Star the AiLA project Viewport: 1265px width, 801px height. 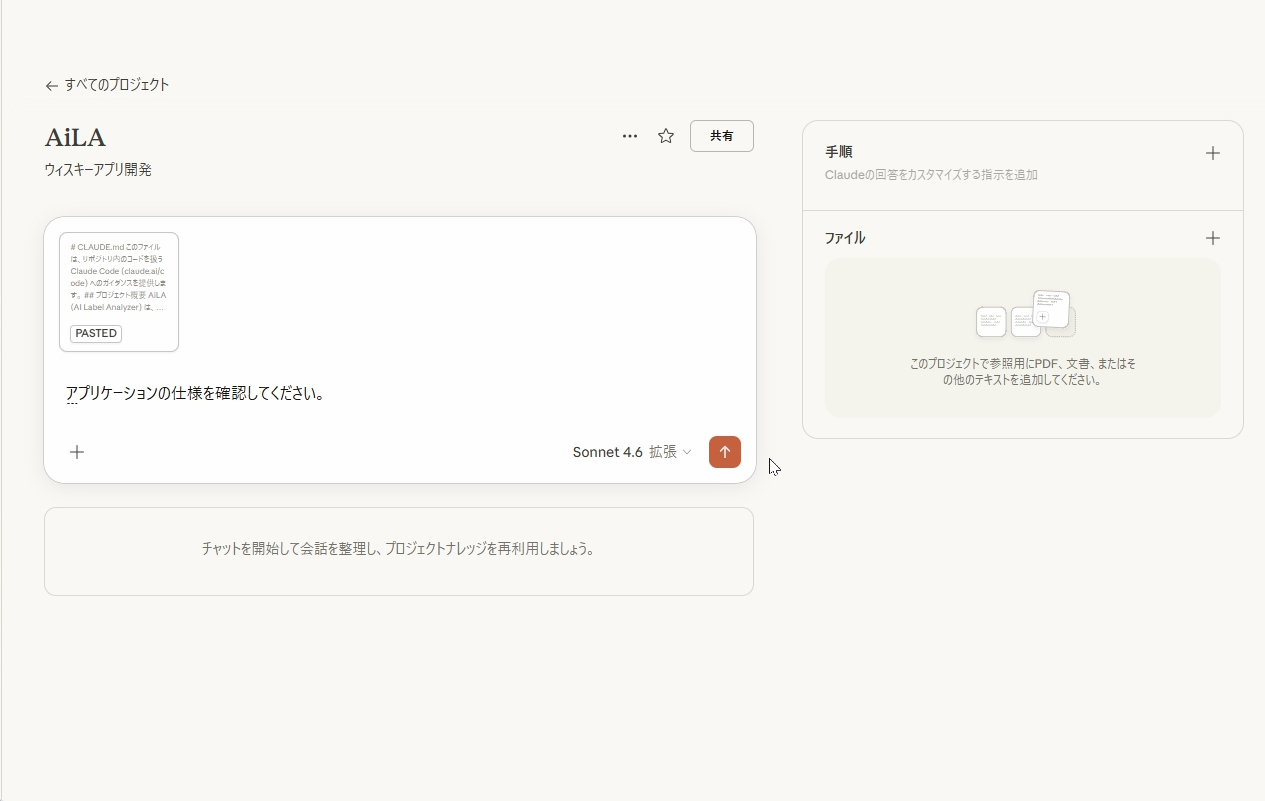666,136
